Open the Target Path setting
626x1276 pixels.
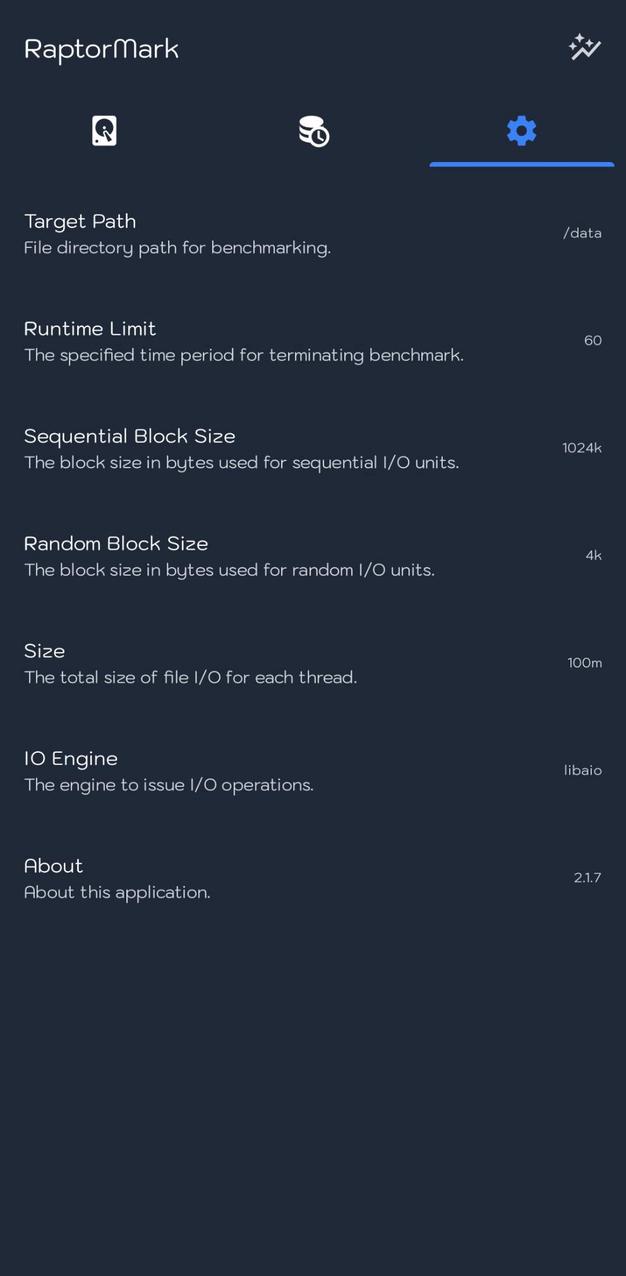pos(80,221)
